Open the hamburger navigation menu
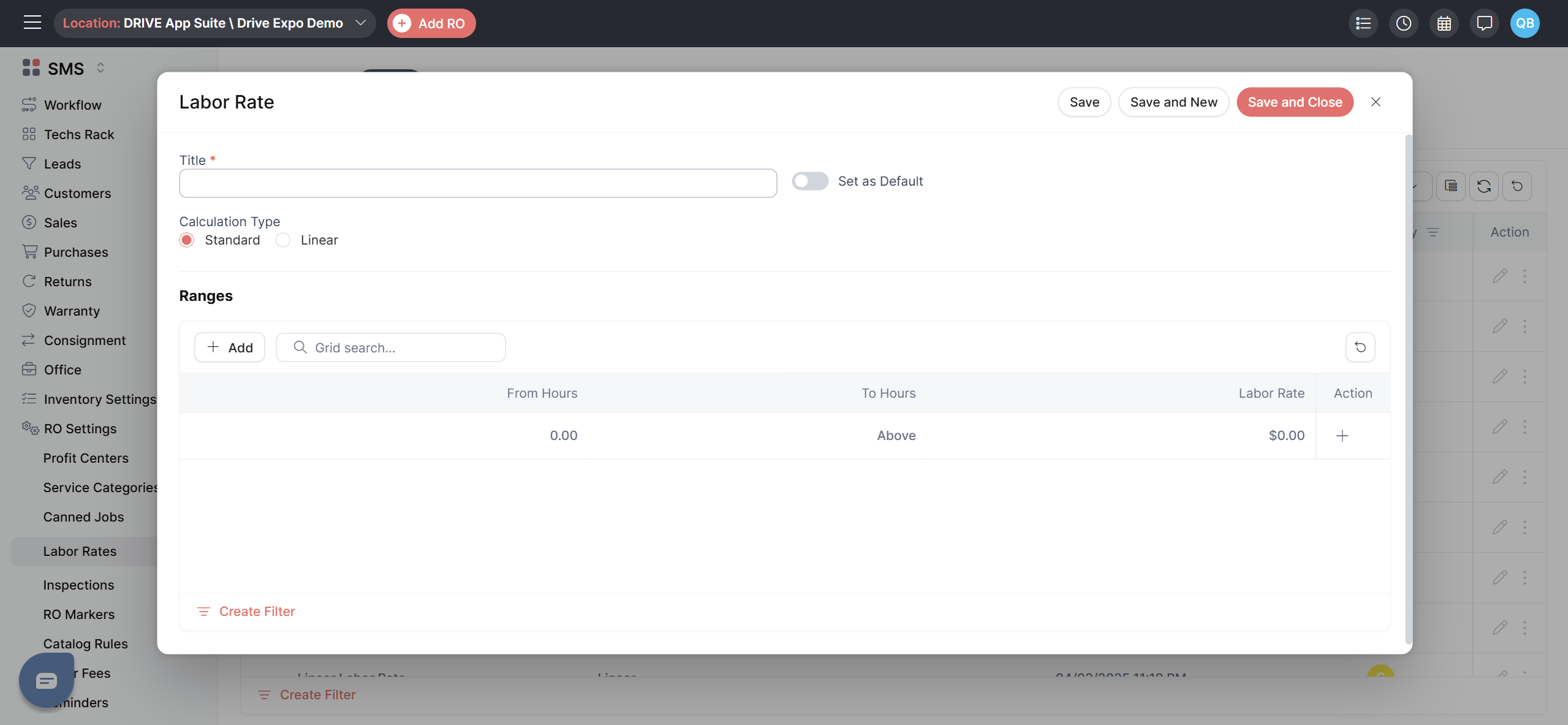 32,23
